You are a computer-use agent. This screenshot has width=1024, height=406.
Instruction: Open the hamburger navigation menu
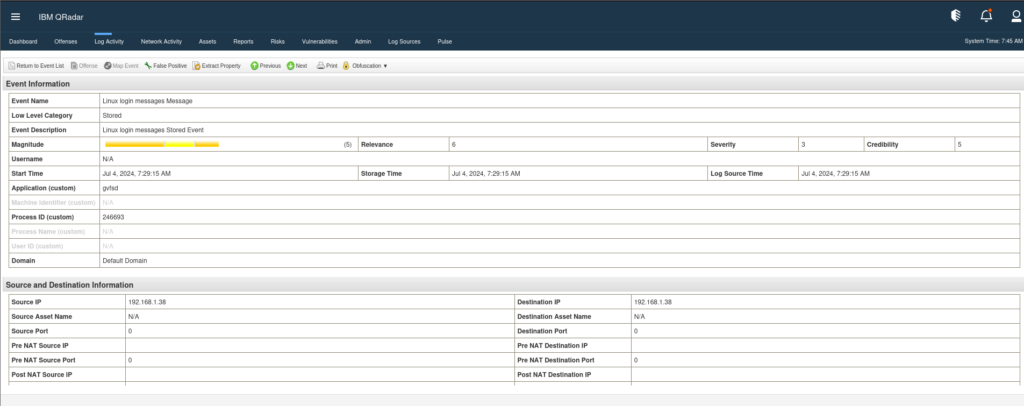(15, 15)
